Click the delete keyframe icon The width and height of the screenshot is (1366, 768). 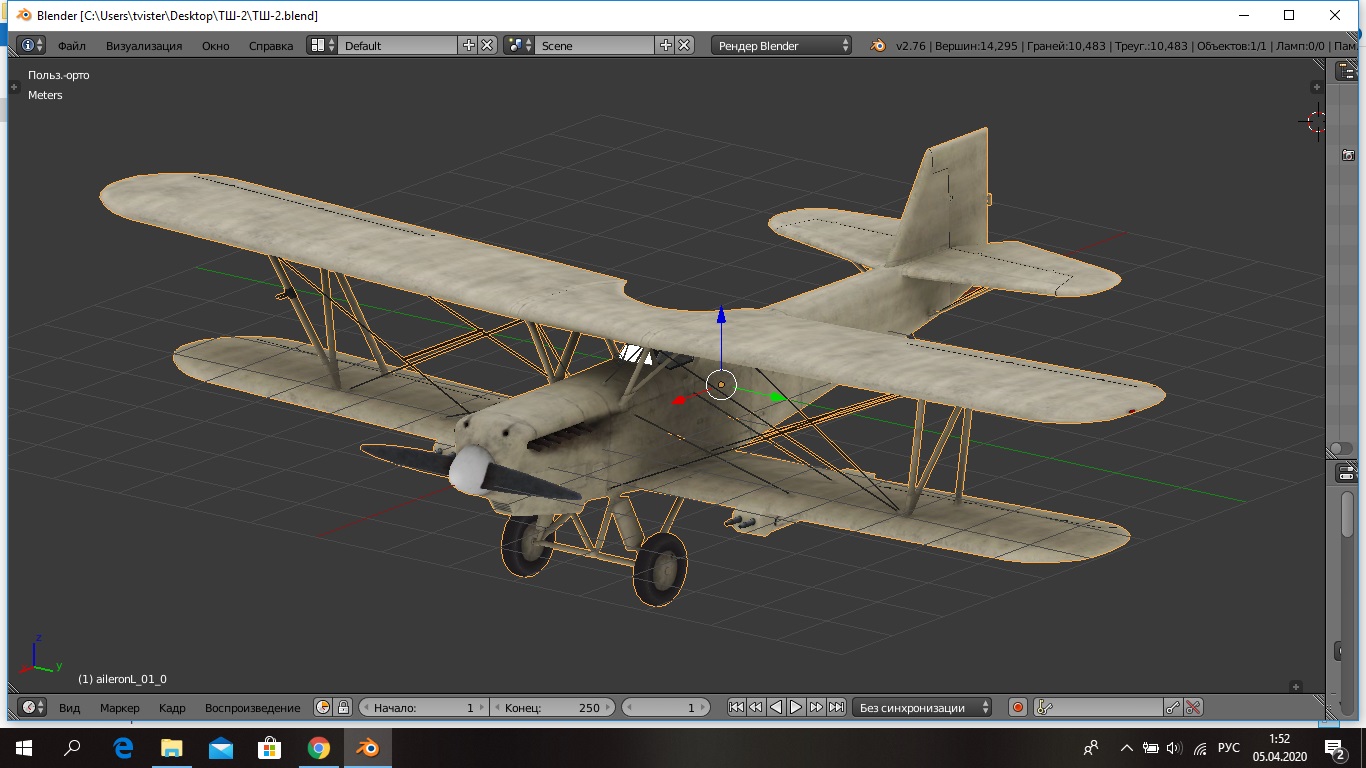click(1193, 707)
